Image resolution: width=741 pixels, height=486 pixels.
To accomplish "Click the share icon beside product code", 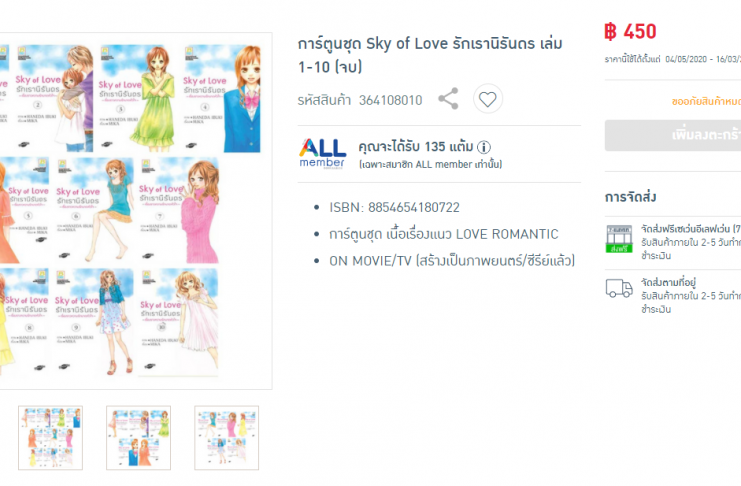I will [x=448, y=99].
